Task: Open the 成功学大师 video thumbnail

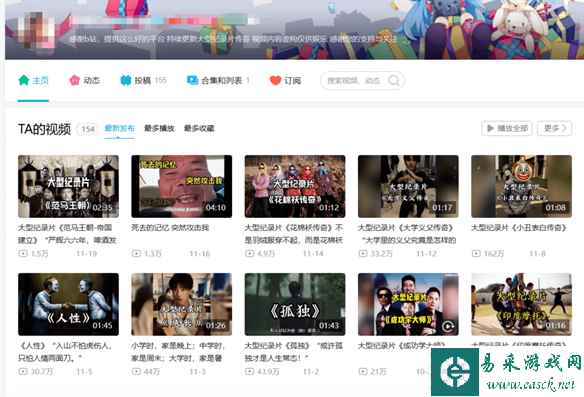Action: coord(408,304)
